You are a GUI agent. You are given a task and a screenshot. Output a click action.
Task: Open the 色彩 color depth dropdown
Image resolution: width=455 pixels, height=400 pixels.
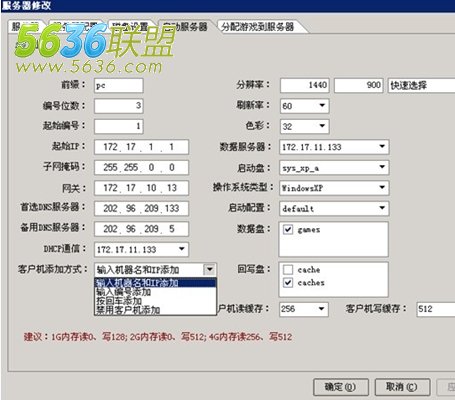[305, 126]
